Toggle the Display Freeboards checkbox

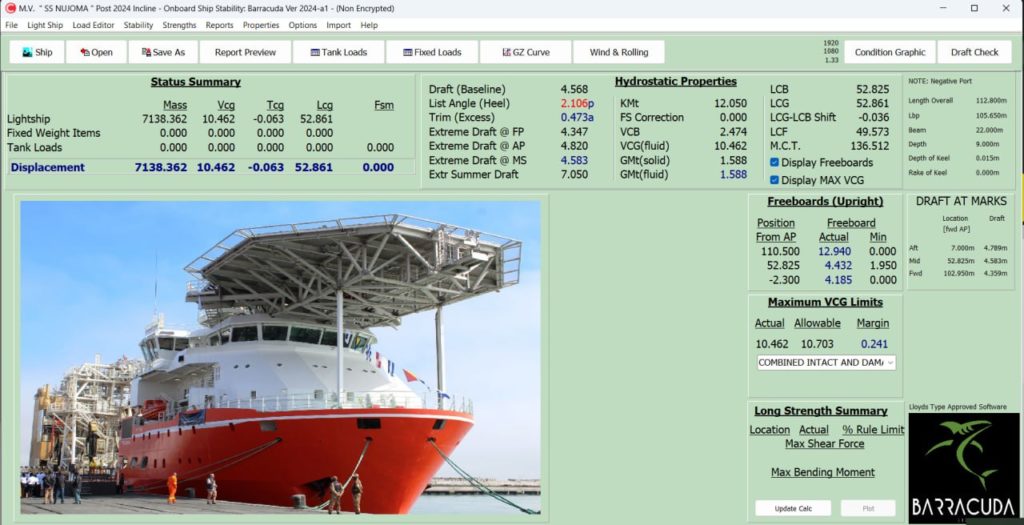click(x=775, y=162)
